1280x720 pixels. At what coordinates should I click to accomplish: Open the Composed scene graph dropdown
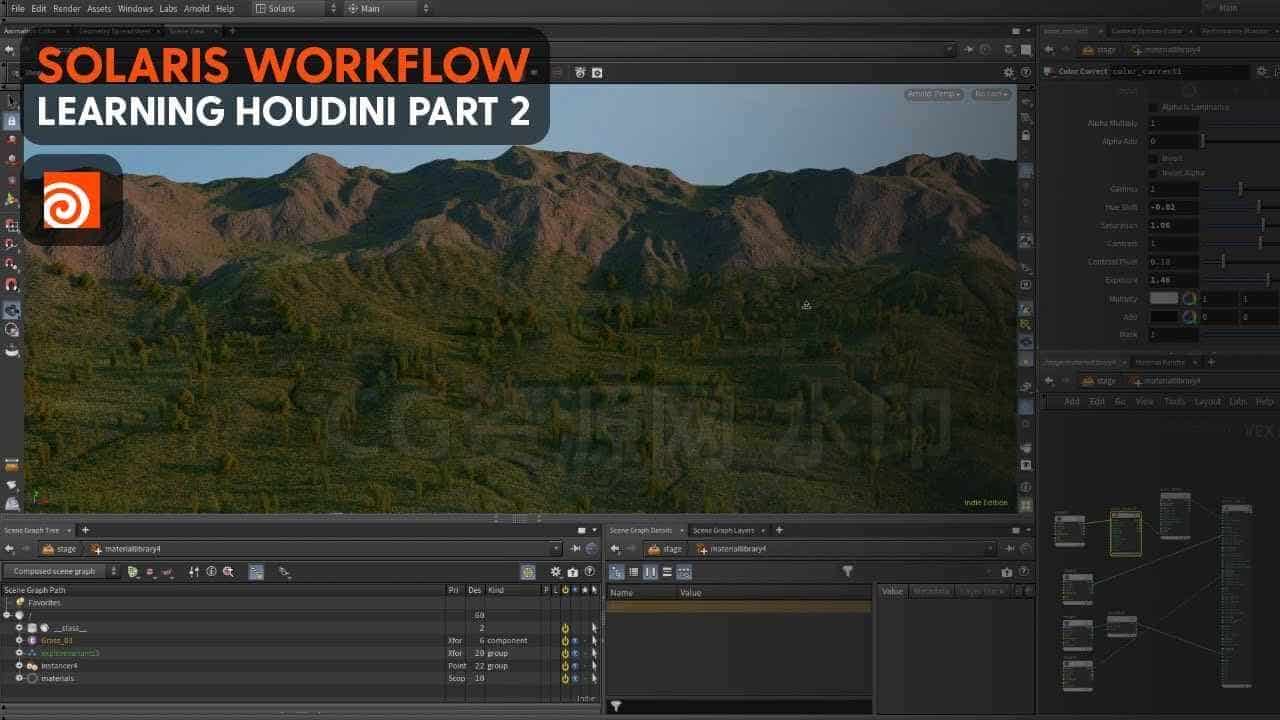61,571
